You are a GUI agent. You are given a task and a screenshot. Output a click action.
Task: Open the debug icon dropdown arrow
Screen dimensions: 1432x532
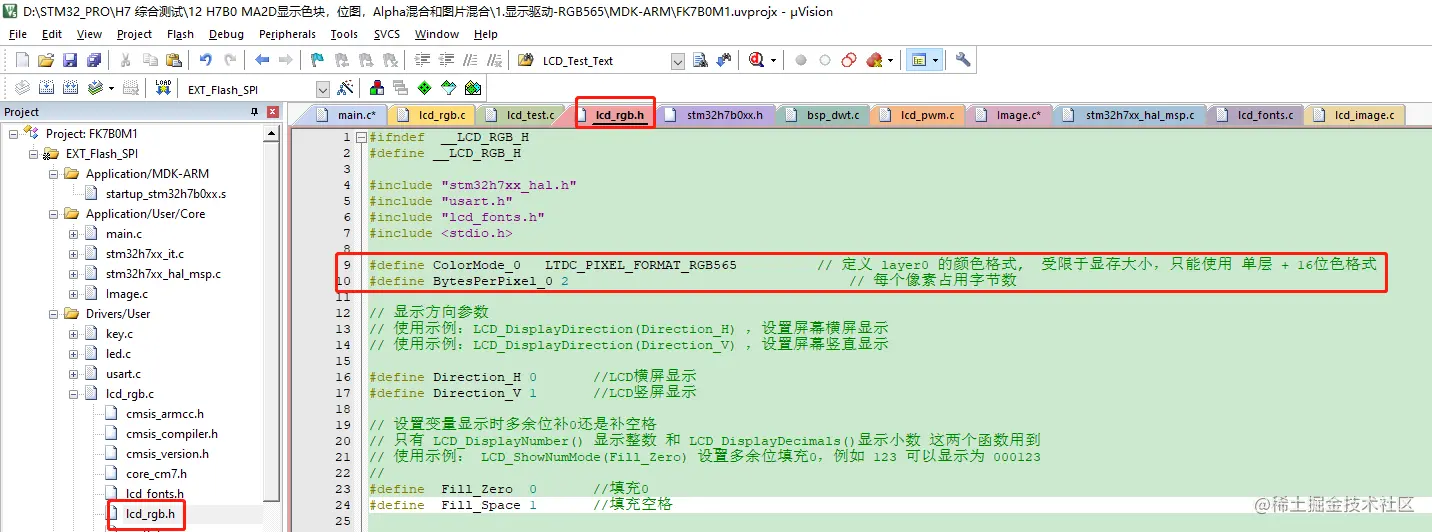774,60
